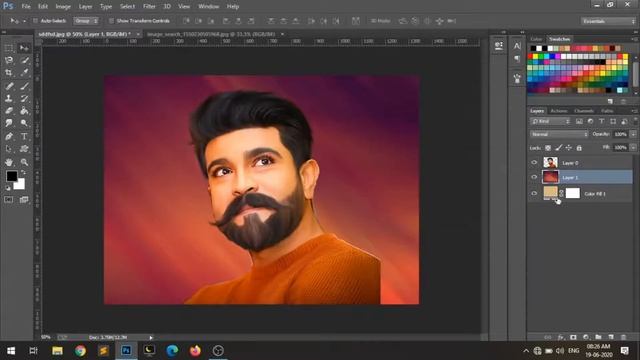Select the History Brush tool

point(24,98)
